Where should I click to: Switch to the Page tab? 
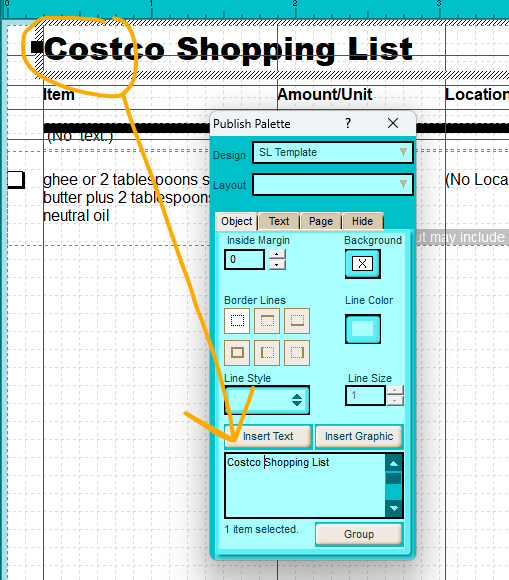coord(321,221)
